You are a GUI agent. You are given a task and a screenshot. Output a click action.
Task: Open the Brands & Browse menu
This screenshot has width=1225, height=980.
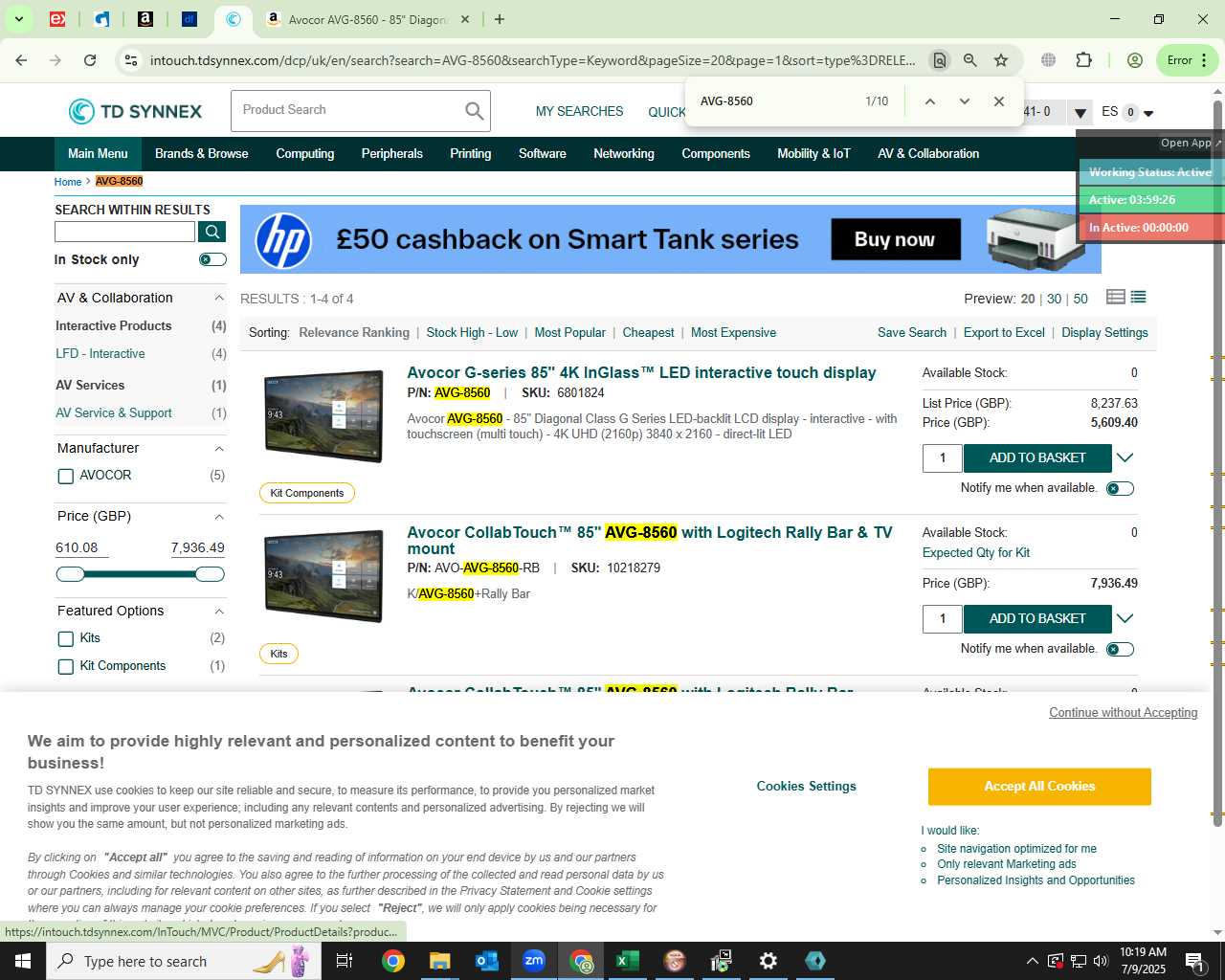[201, 153]
